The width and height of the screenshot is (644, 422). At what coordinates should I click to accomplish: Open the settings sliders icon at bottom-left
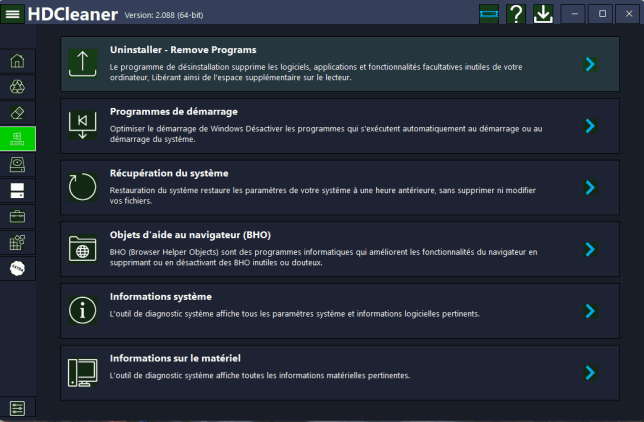point(18,407)
